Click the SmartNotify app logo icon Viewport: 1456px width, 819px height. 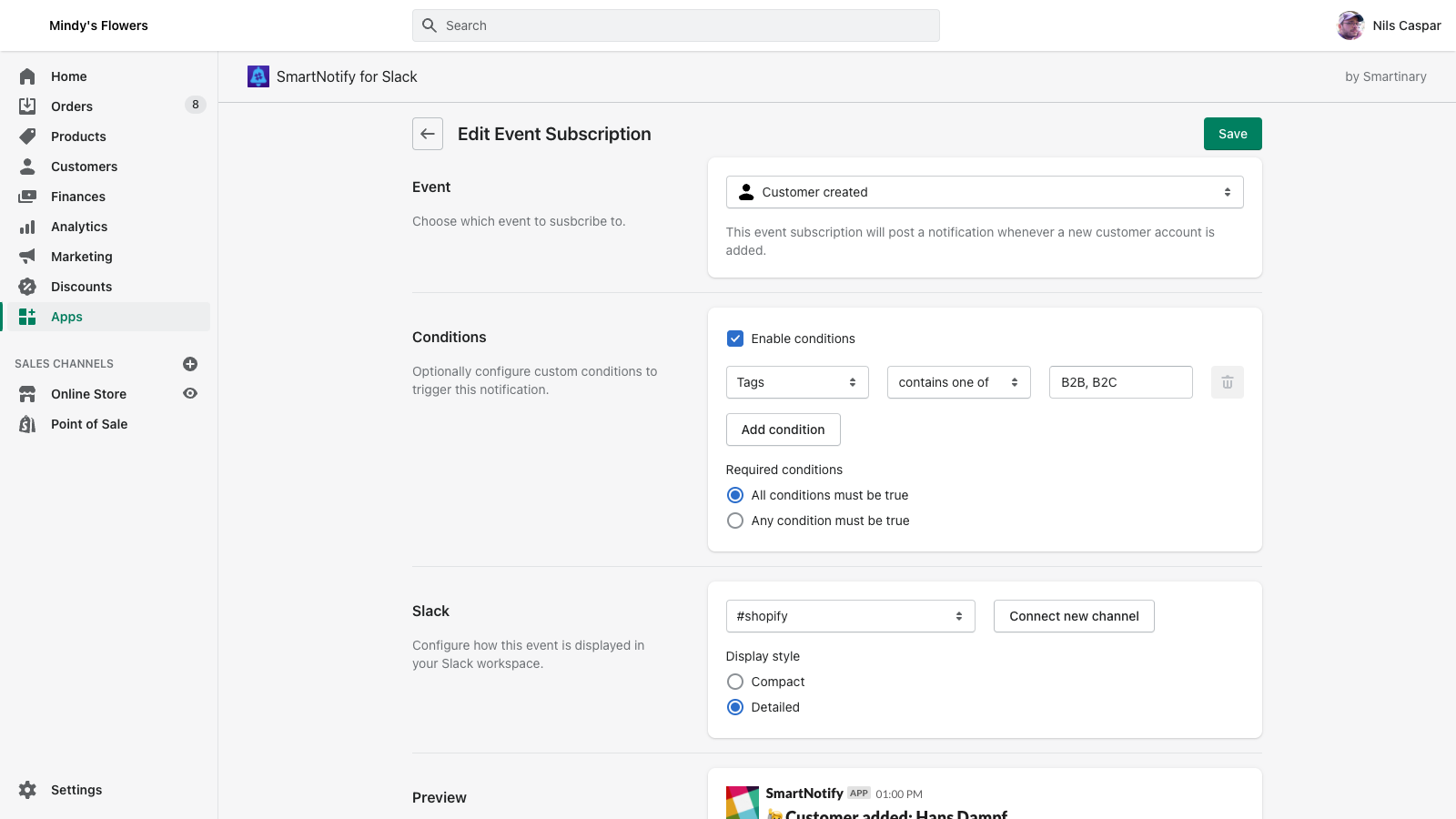[258, 76]
